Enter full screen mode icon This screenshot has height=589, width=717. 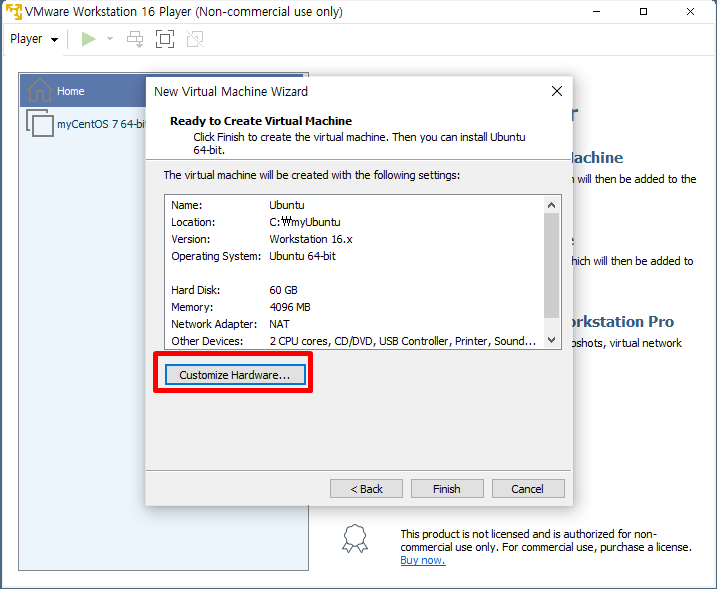(165, 39)
